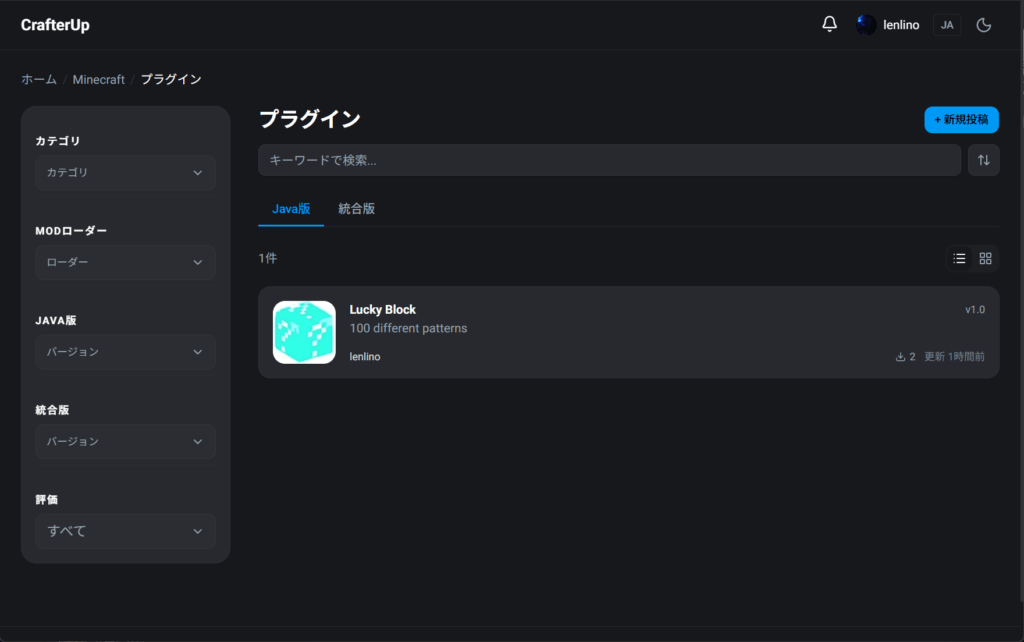
Task: Select the Java版 tab
Action: 291,209
